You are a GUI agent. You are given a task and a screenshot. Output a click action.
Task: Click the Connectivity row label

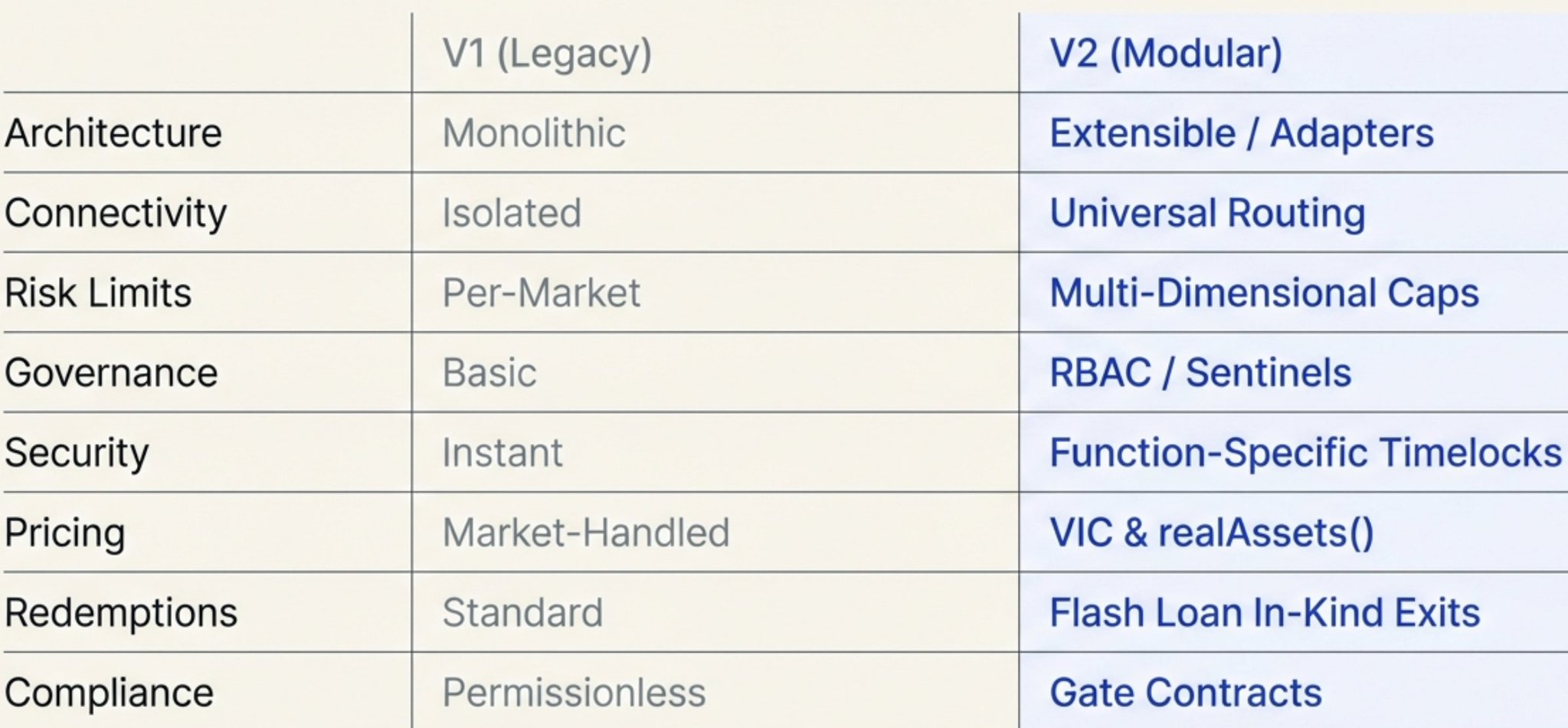(116, 213)
